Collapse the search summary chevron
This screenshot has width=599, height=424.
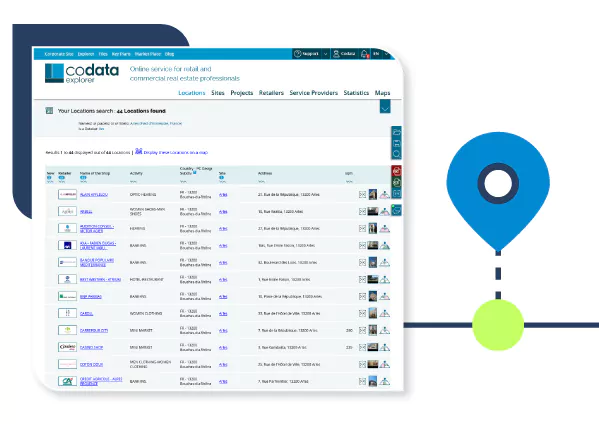(x=385, y=107)
